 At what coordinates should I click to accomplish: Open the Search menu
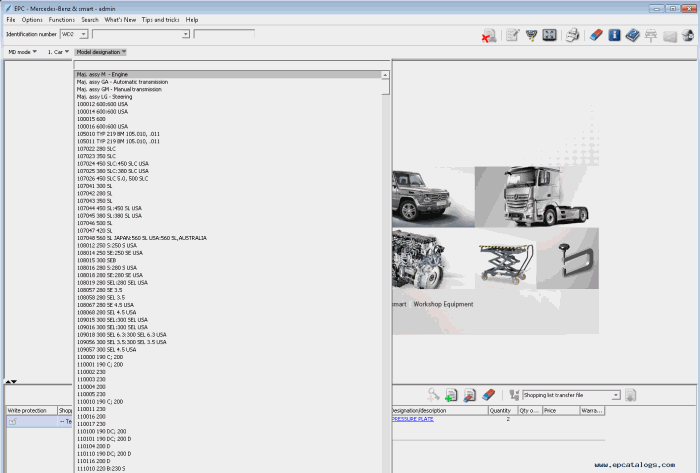(90, 20)
